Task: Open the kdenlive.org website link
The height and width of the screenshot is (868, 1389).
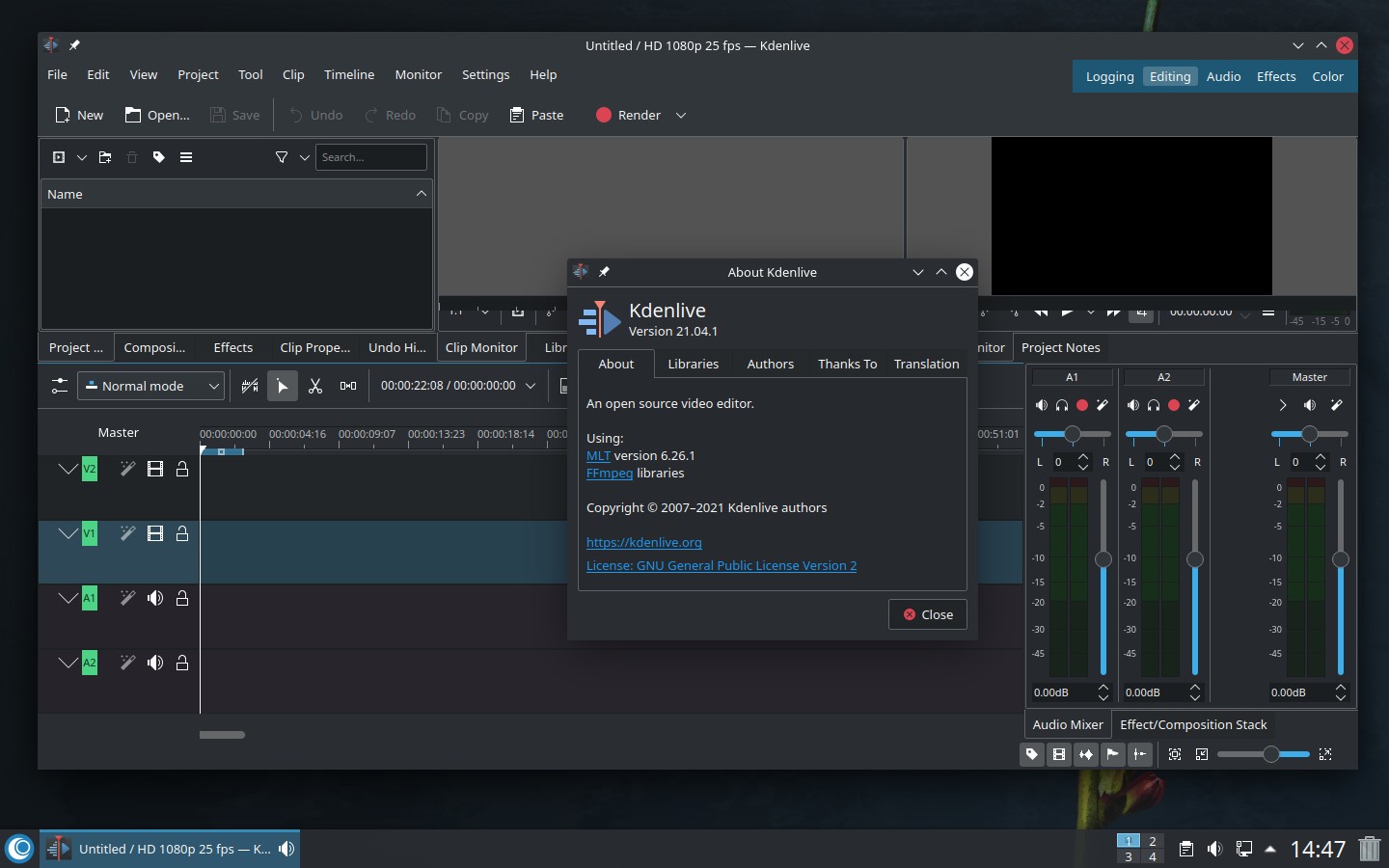Action: [x=643, y=542]
